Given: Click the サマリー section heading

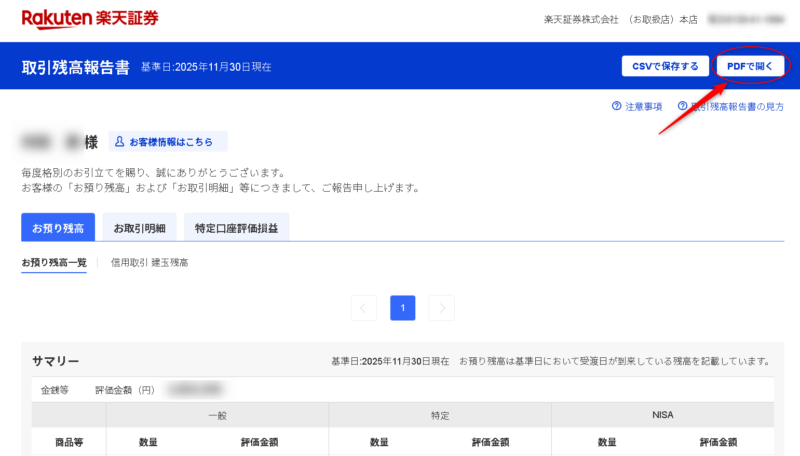Looking at the screenshot, I should click(55, 361).
